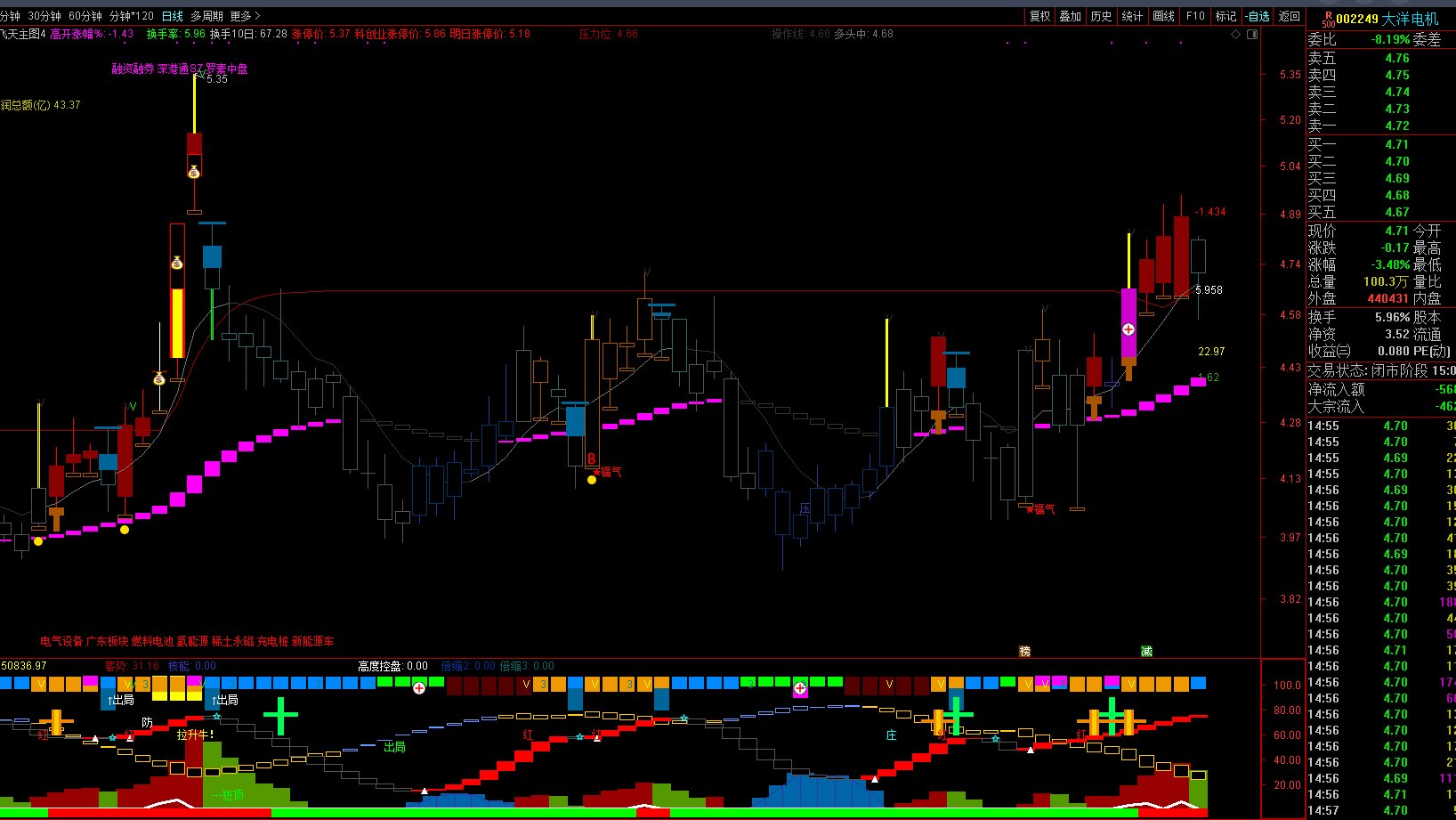
Task: Click the first red-plus circle in indicator strip
Action: [419, 688]
